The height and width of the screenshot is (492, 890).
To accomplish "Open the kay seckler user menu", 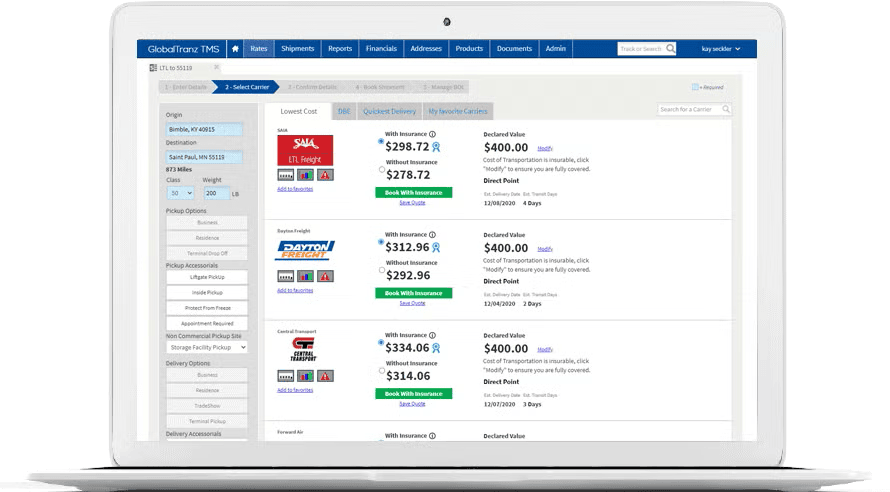I will tap(720, 49).
